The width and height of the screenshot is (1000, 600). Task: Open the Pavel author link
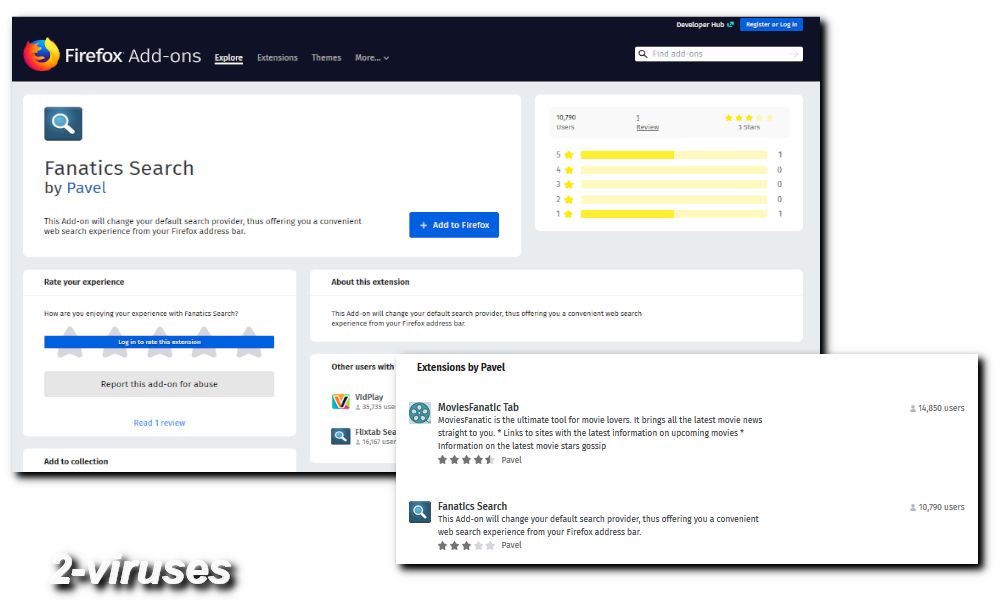(85, 188)
